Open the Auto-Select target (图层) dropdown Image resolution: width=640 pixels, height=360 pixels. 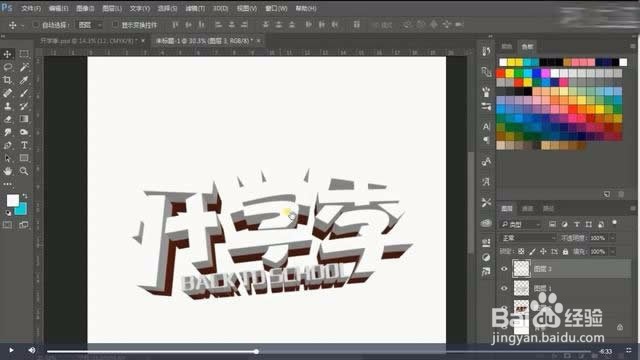coord(90,25)
